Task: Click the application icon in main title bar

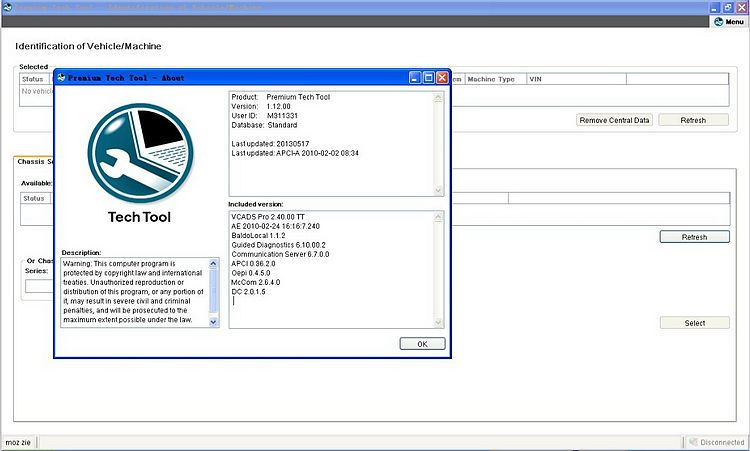Action: click(x=8, y=7)
